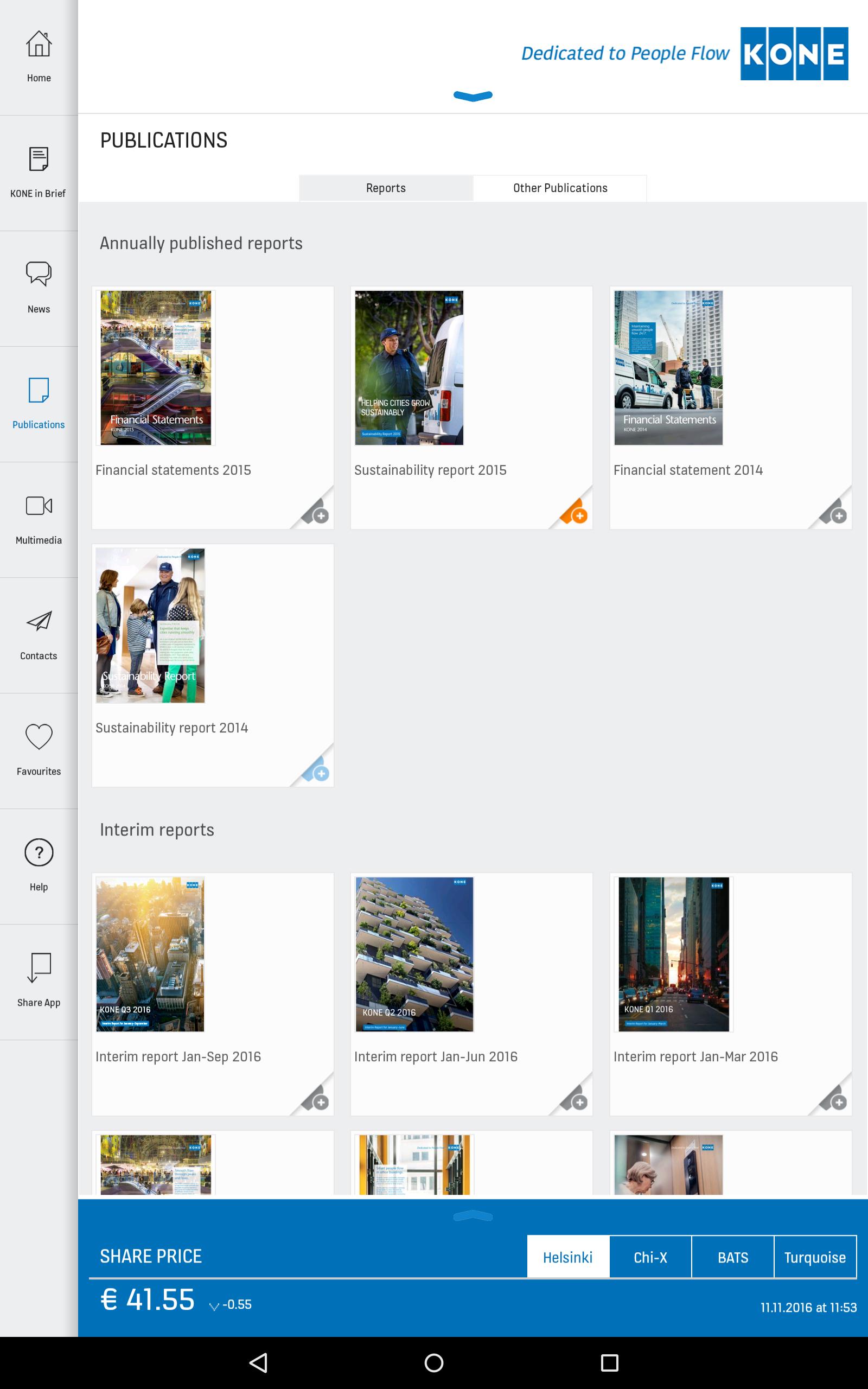868x1389 pixels.
Task: Click 'Dedicated to People Flow' slogan
Action: (x=625, y=53)
